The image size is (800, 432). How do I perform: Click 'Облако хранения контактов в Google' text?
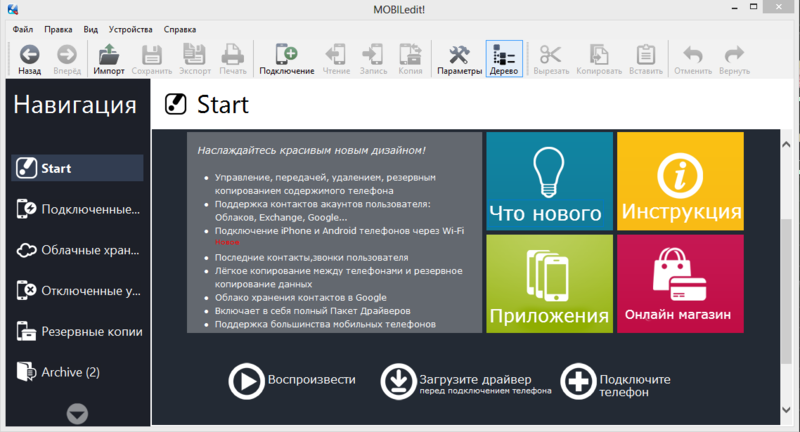[301, 297]
